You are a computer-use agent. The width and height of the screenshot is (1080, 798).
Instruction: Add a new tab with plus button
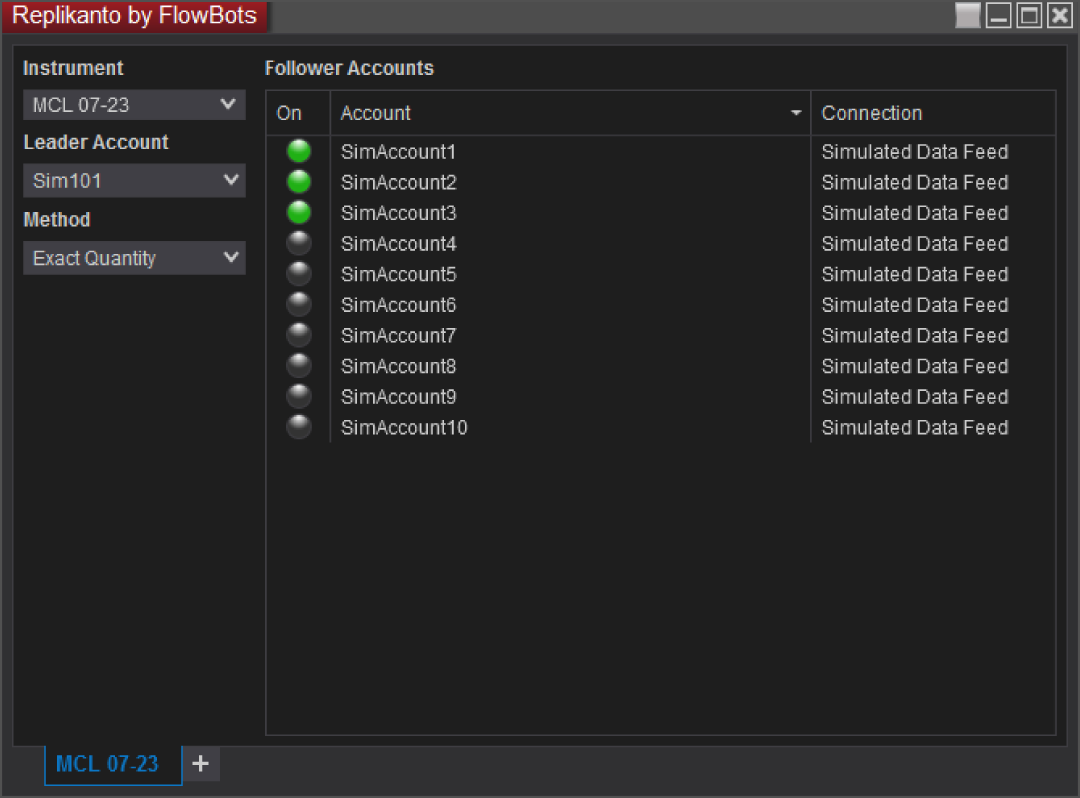[200, 764]
